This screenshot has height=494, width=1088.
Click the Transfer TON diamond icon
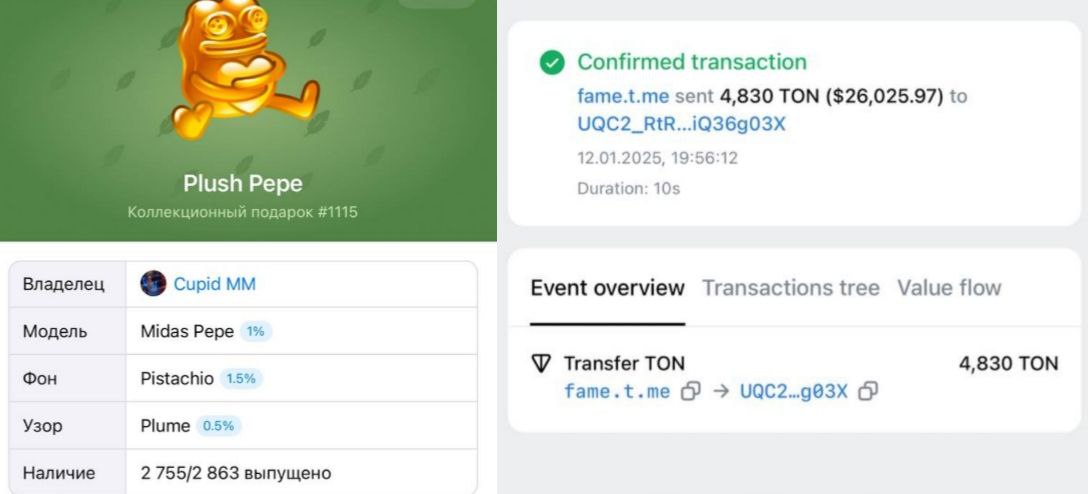pyautogui.click(x=541, y=363)
